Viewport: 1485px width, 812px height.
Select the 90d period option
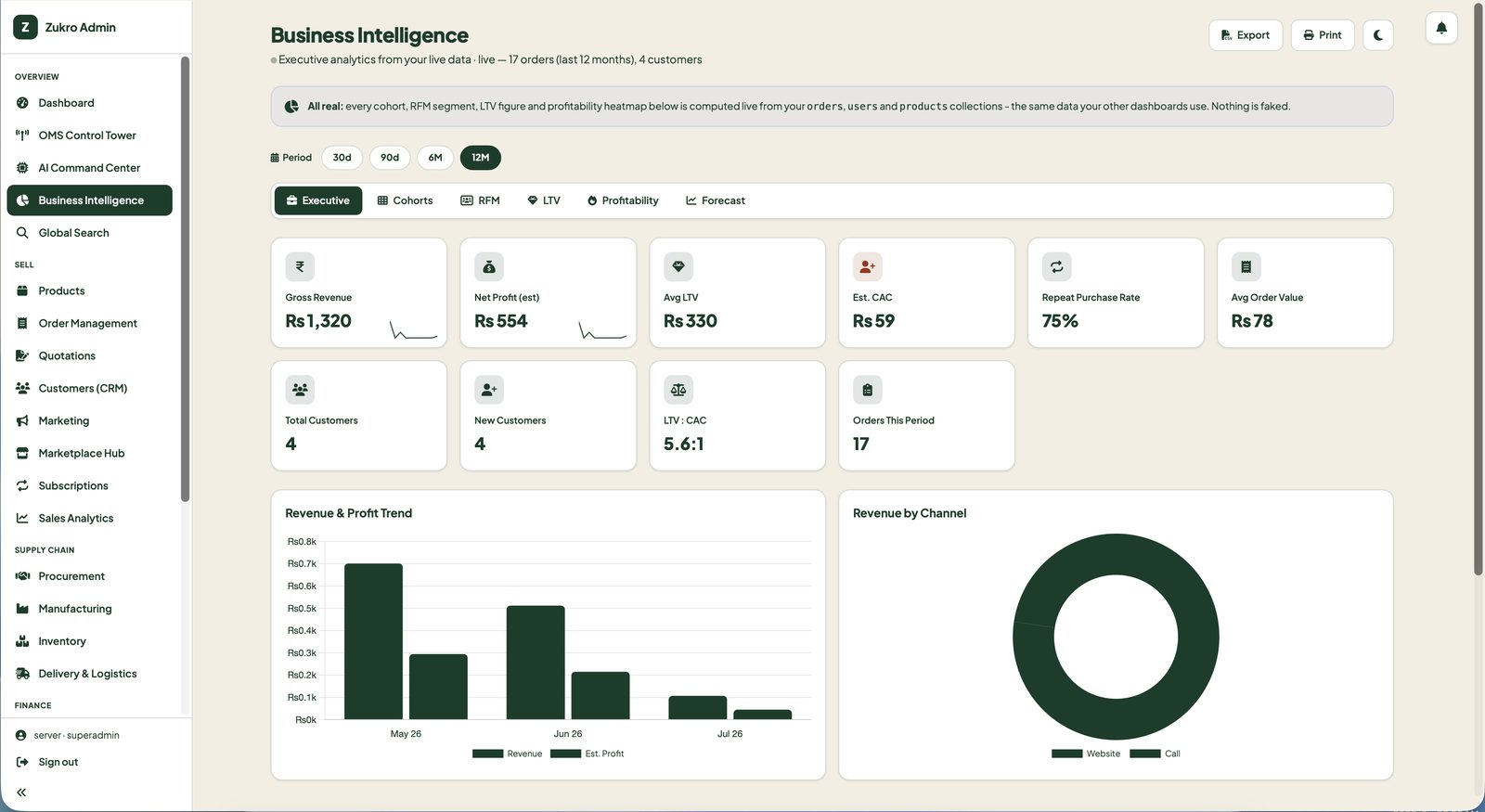pos(390,158)
